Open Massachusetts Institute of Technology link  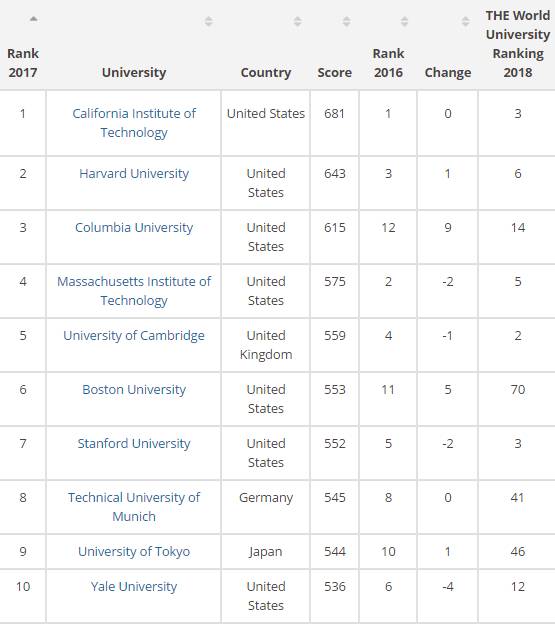[x=134, y=291]
